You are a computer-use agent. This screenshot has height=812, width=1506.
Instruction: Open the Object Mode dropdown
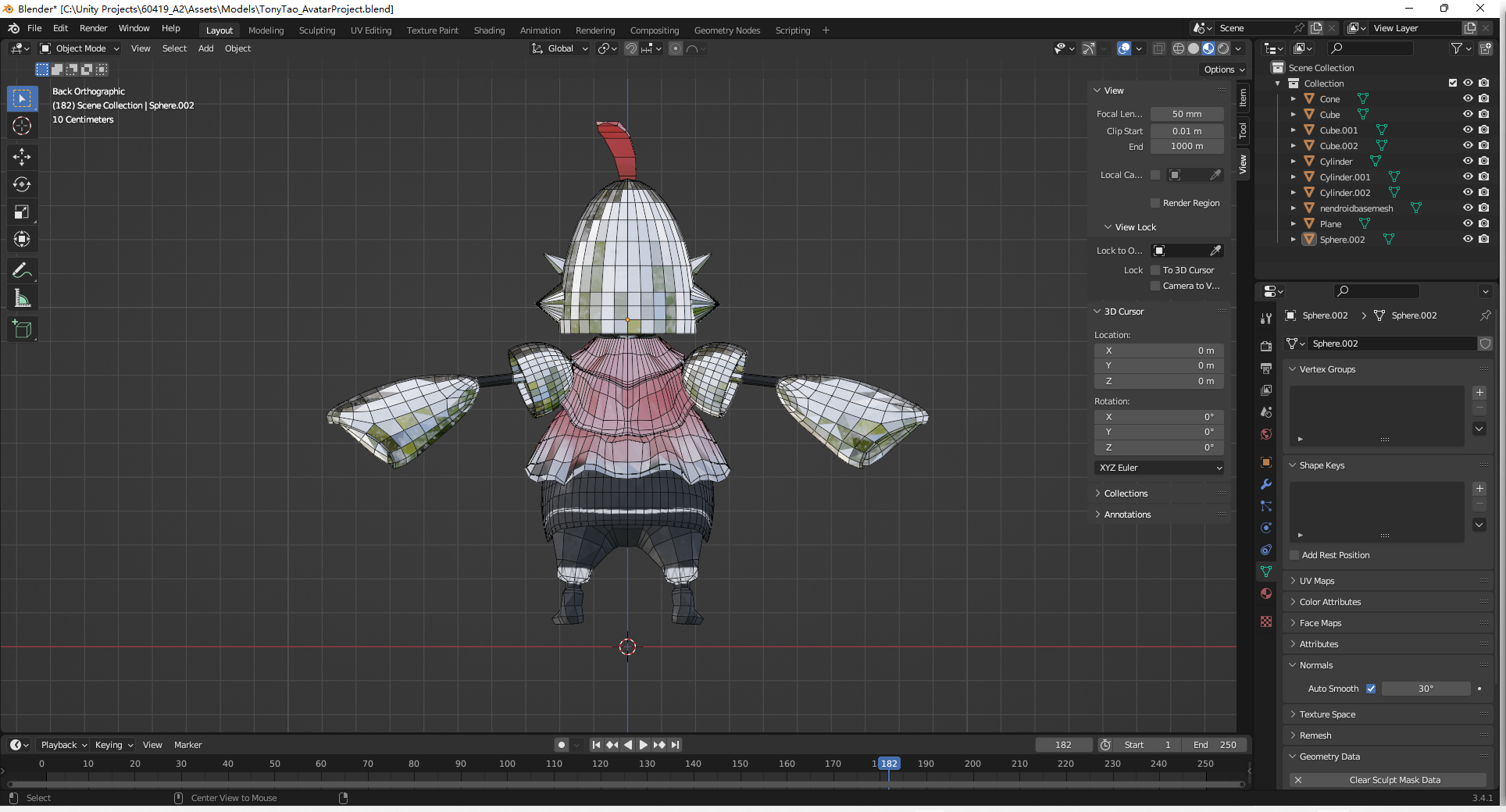[x=80, y=48]
